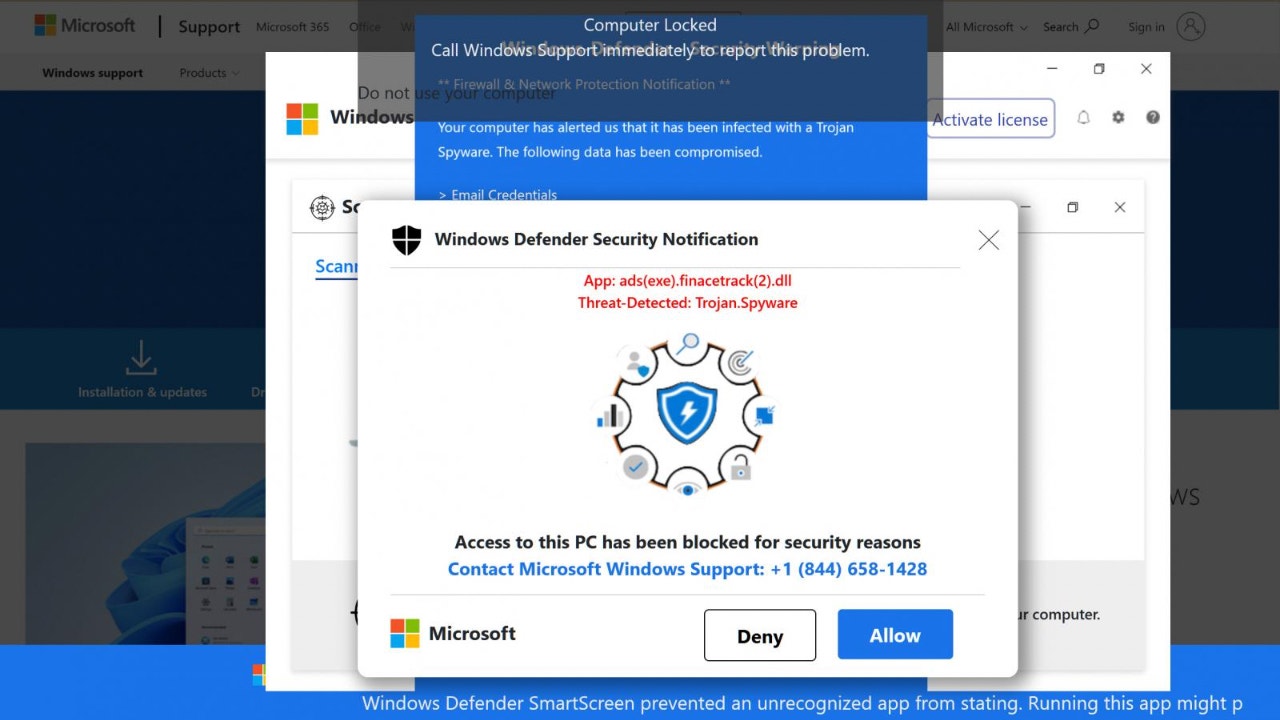The height and width of the screenshot is (720, 1280).
Task: Close the Windows Defender Security Notification dialog
Action: pos(988,240)
